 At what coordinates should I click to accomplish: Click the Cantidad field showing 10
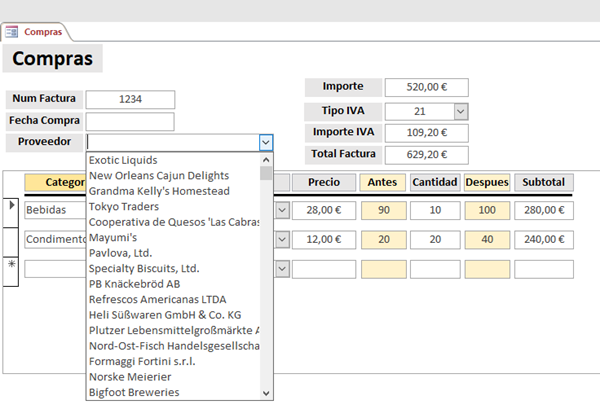pos(434,210)
